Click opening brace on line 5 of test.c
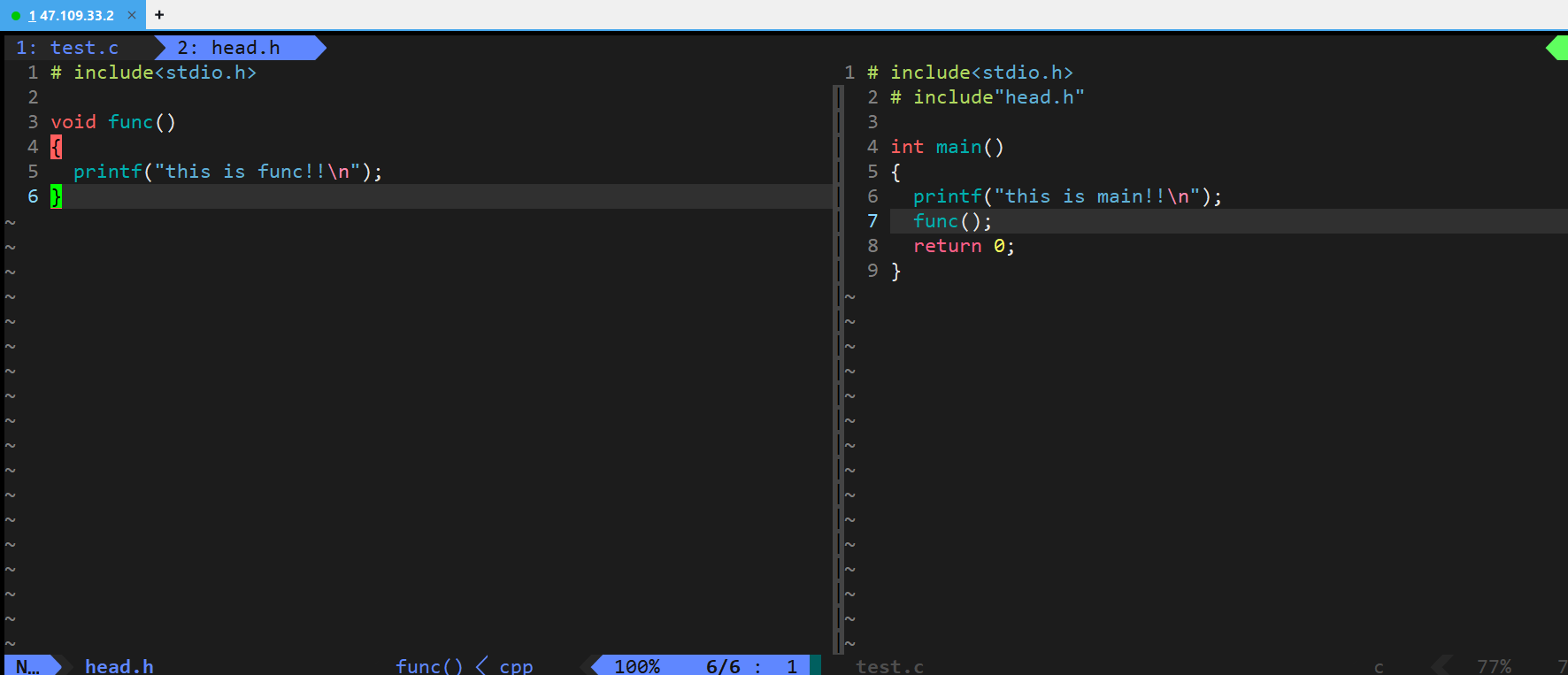Image resolution: width=1568 pixels, height=675 pixels. [895, 172]
